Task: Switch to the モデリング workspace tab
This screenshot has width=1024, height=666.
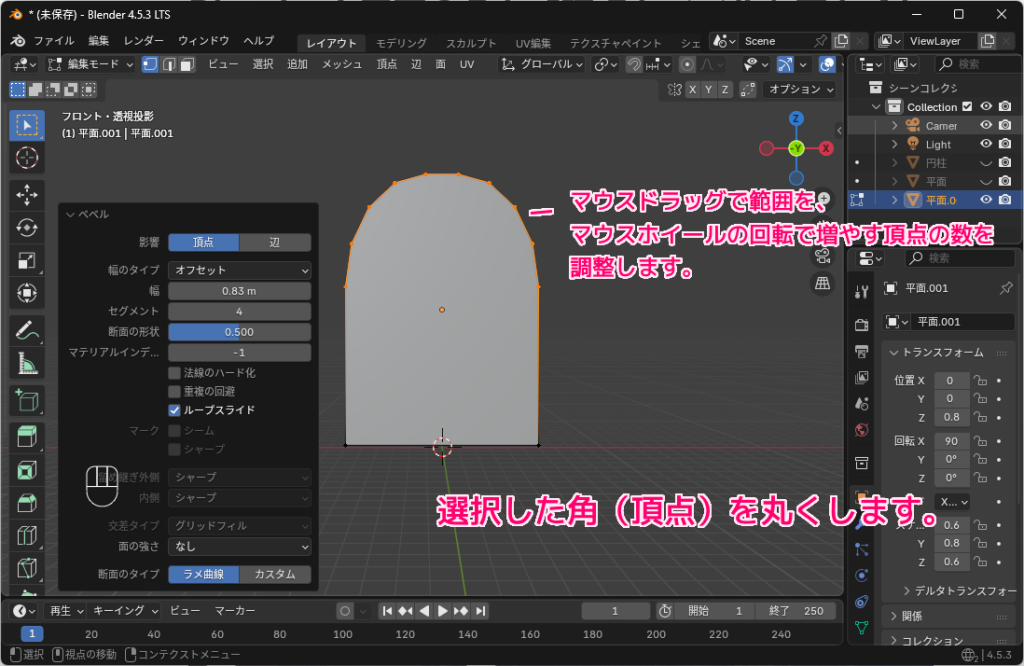Action: point(399,42)
